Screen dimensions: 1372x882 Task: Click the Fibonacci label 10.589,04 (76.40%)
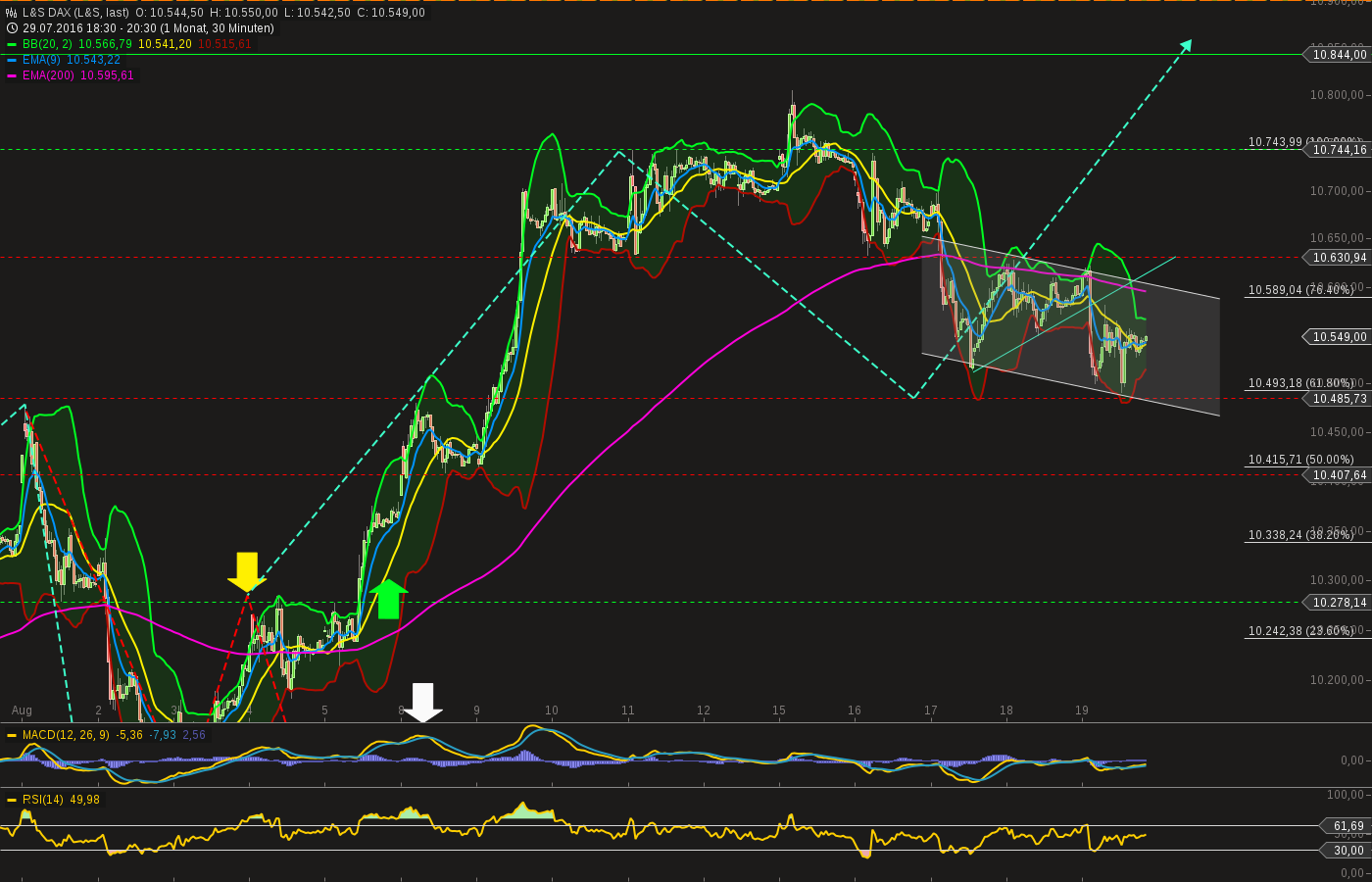pos(1301,290)
